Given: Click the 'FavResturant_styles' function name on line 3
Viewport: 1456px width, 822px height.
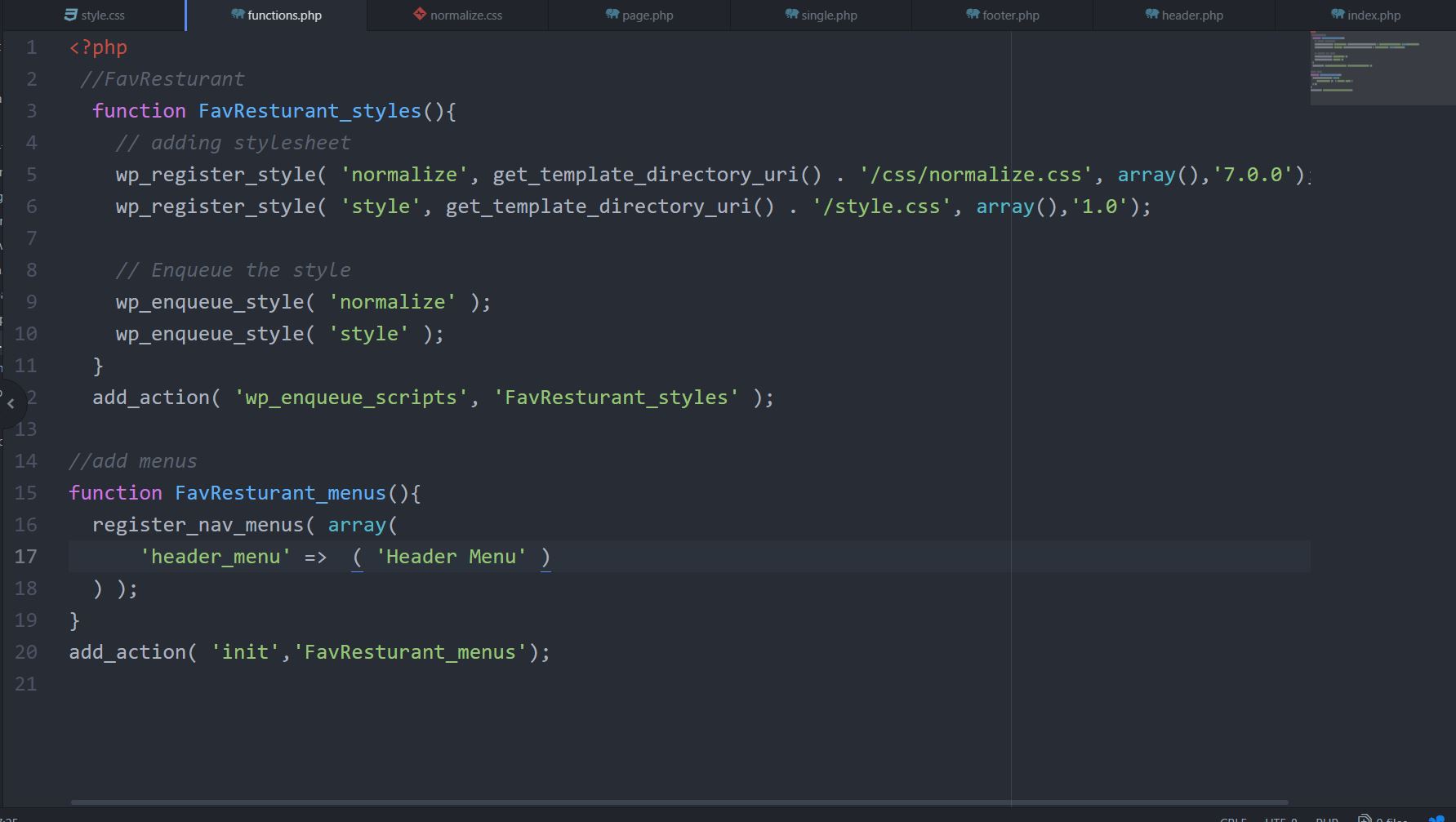Looking at the screenshot, I should 309,111.
